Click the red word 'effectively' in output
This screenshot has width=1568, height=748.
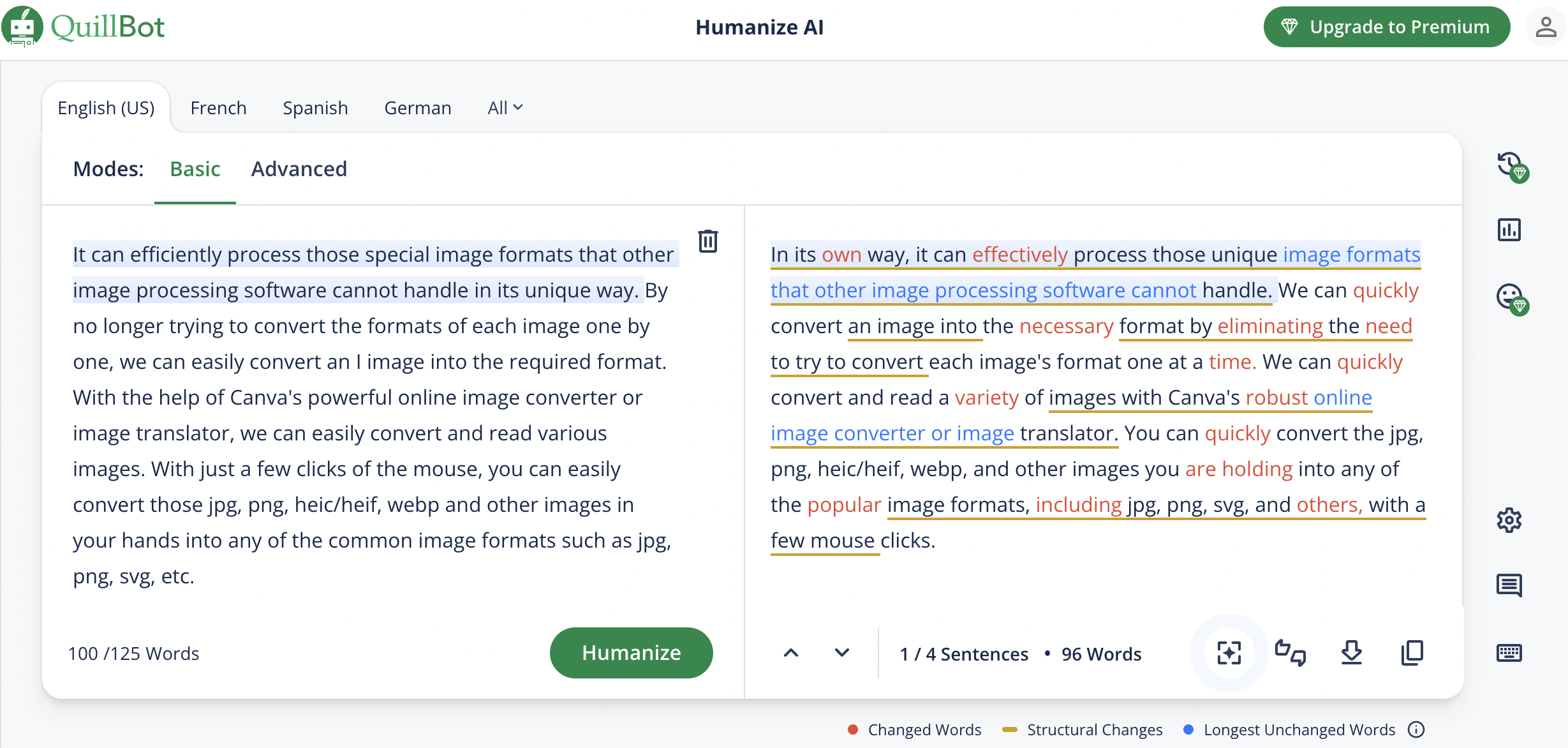1019,255
